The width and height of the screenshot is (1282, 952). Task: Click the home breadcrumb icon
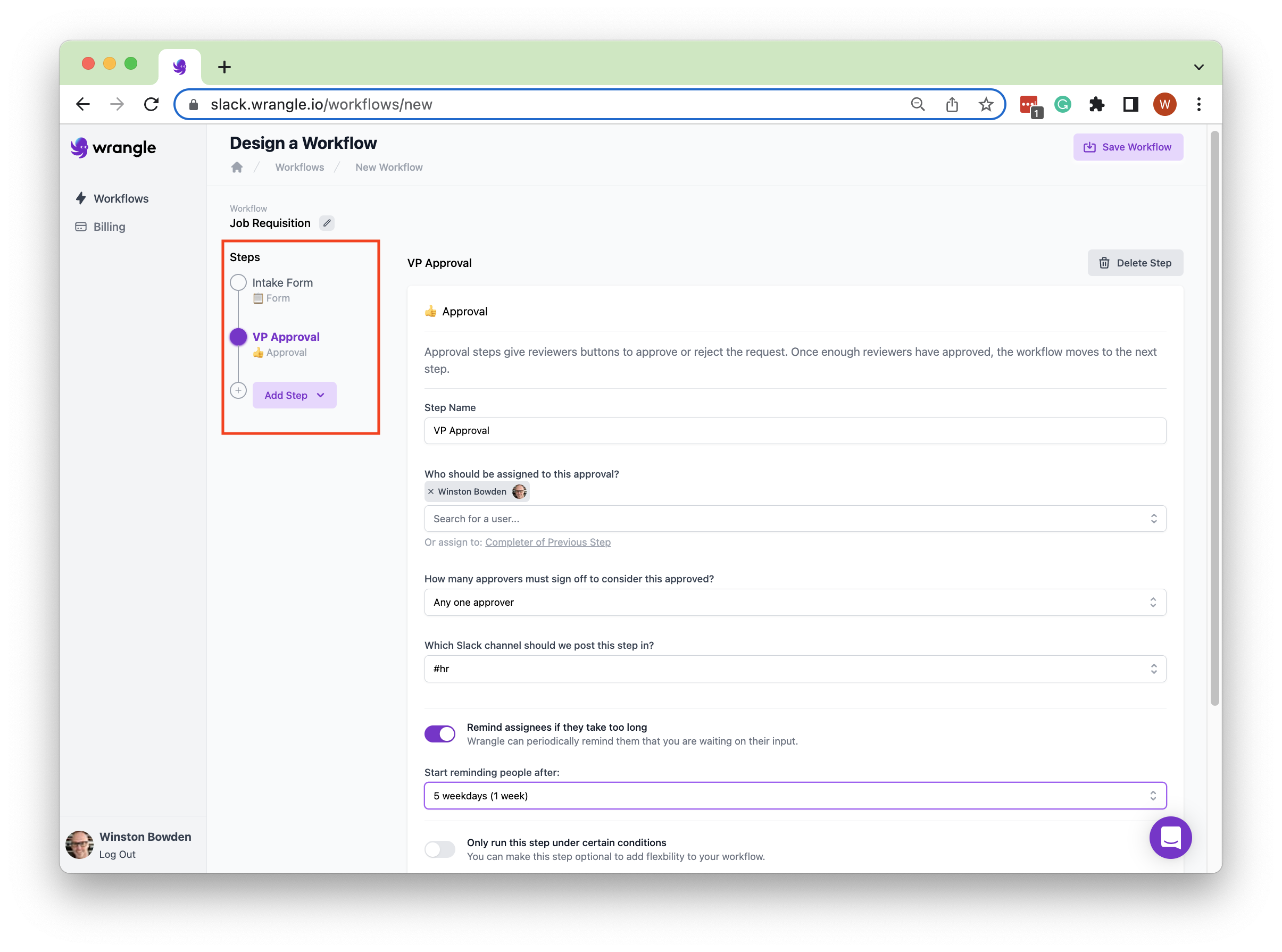pyautogui.click(x=237, y=167)
